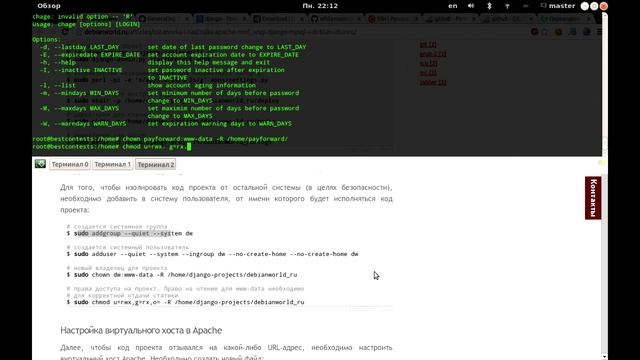
Task: Click the 'sudo chmod u=rwx,g=rx,o=' code line
Action: 186,302
